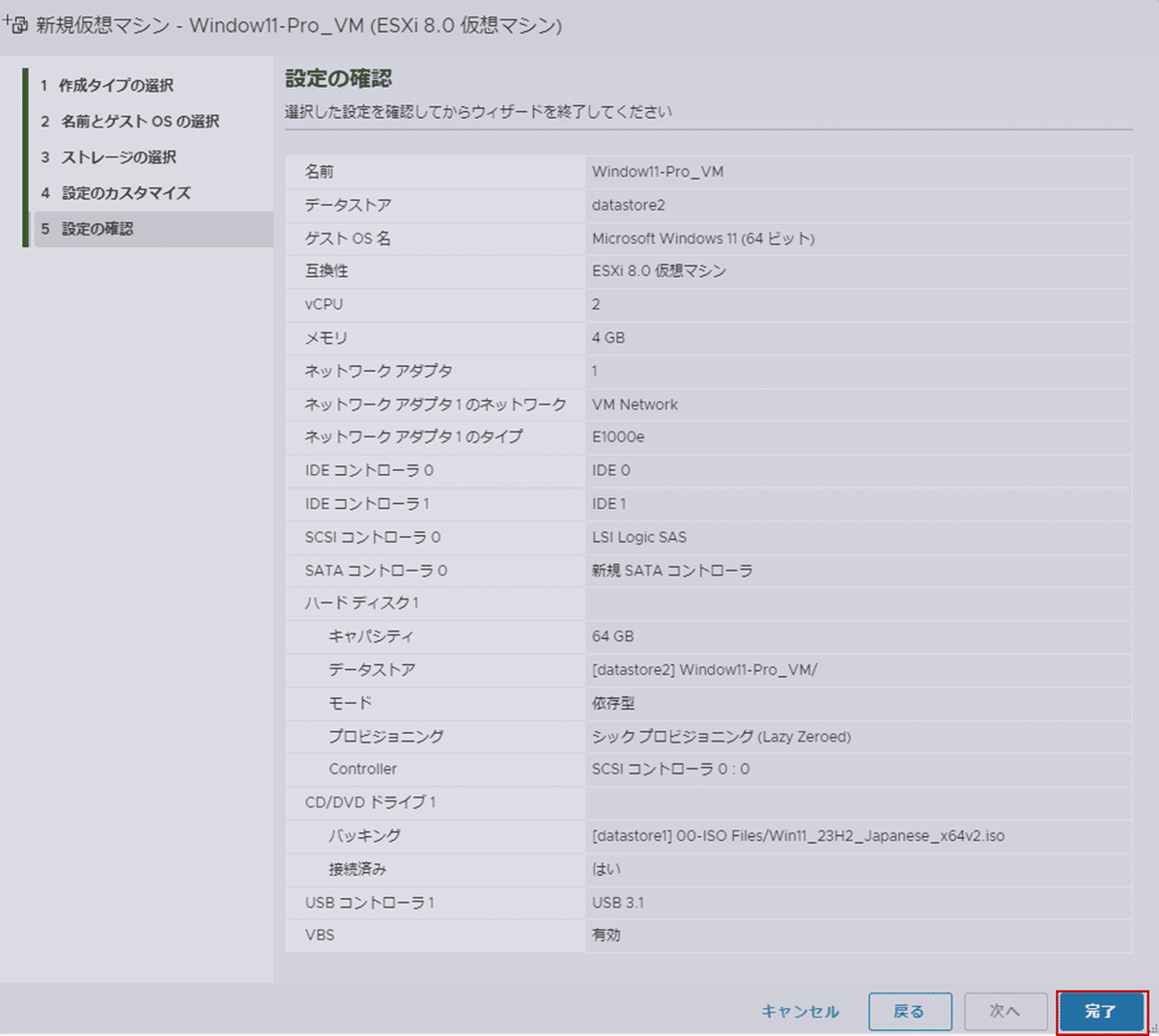Click the バッキング row label
Image resolution: width=1159 pixels, height=1036 pixels.
point(364,836)
